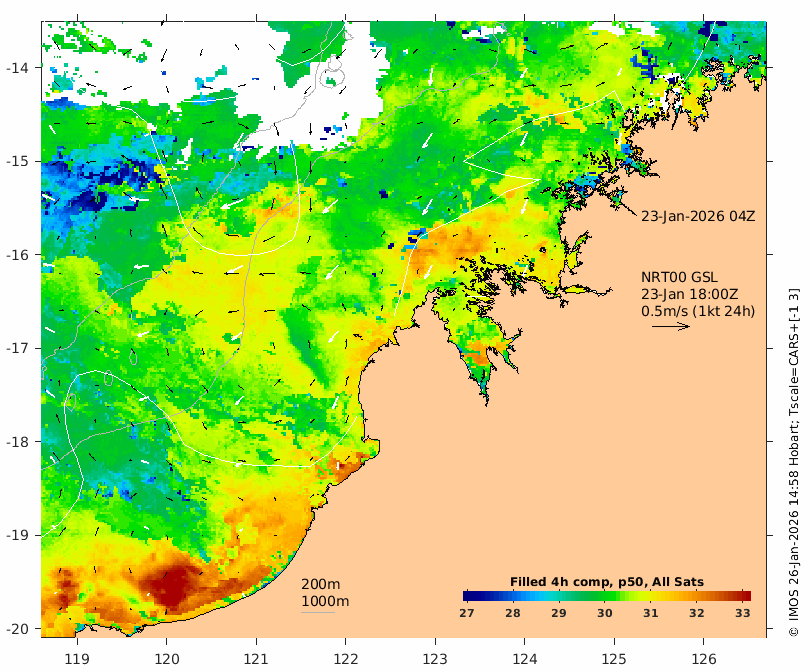The image size is (810, 672).
Task: Click the vertical IMOS copyright text on the right
Action: pos(795,463)
